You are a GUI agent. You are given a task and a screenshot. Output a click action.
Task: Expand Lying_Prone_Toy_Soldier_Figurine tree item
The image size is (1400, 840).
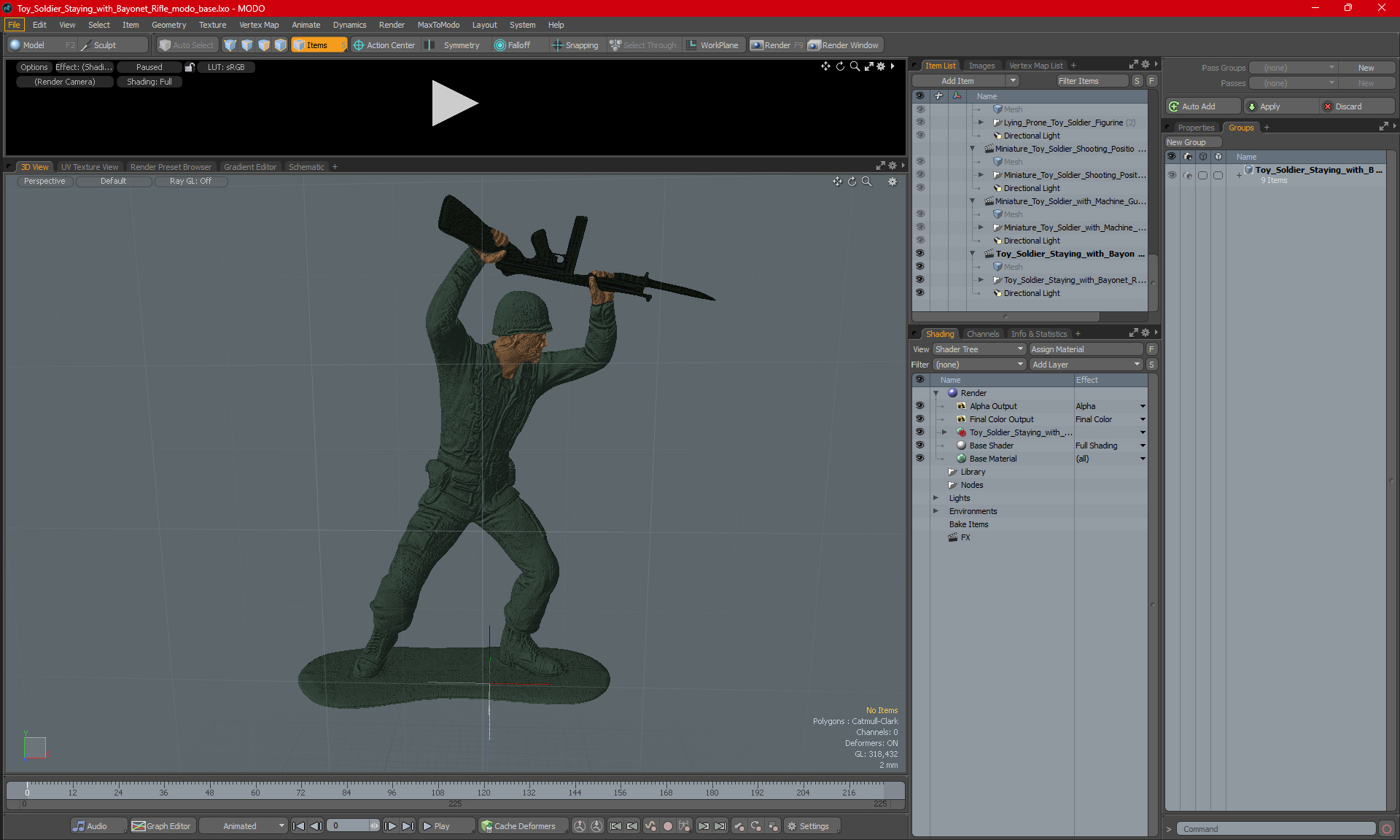click(x=981, y=122)
